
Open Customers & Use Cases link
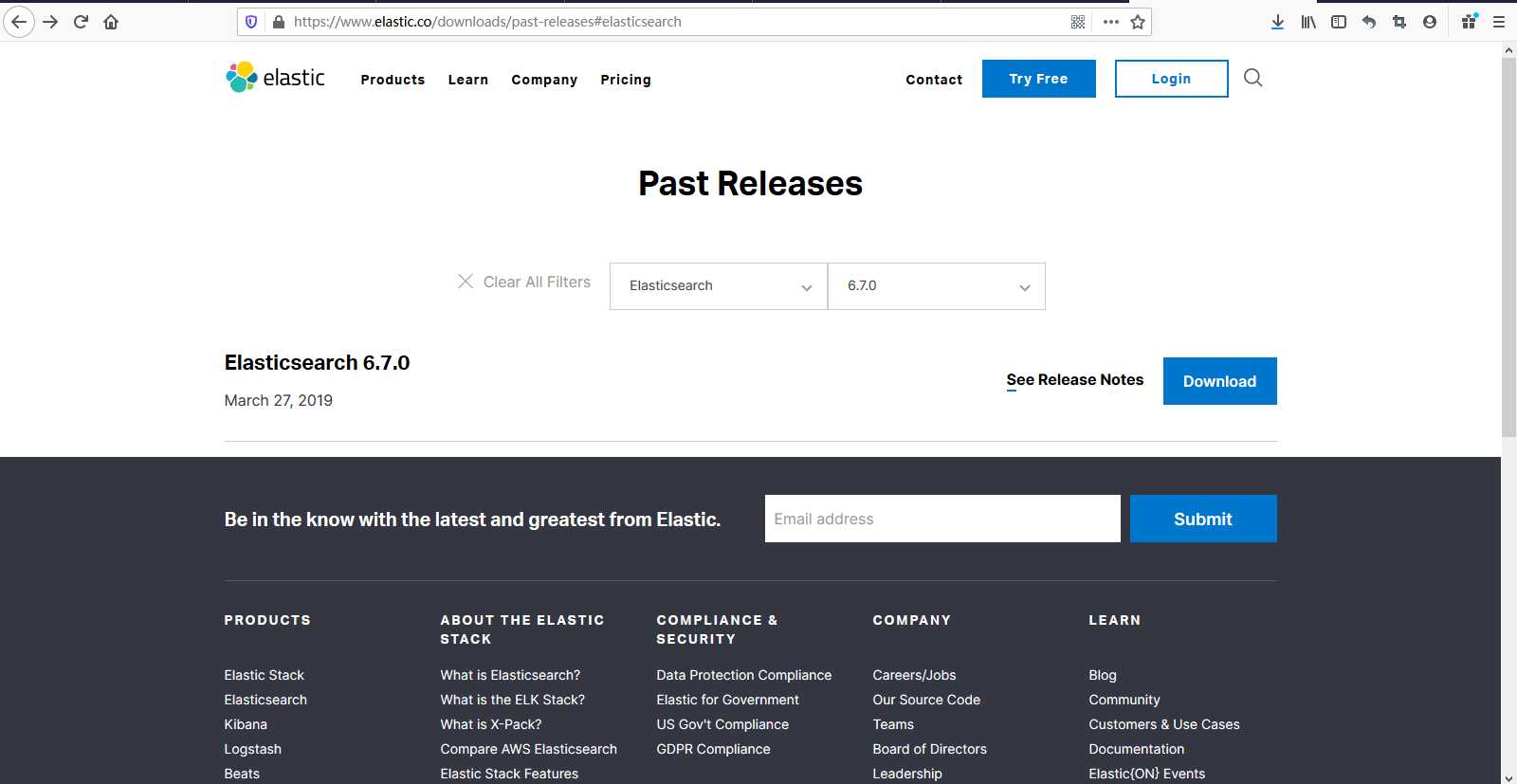coord(1164,724)
